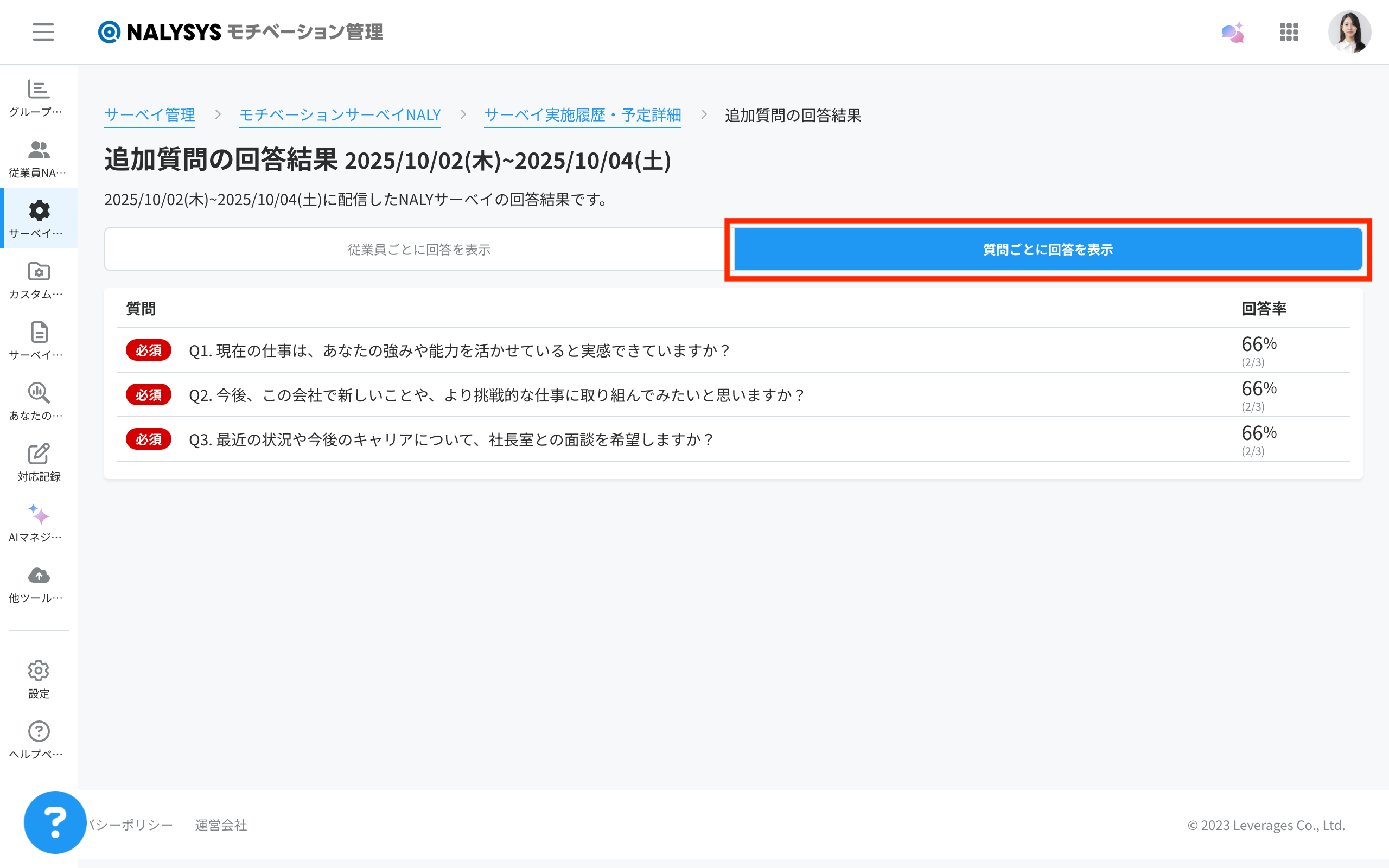The width and height of the screenshot is (1389, 868).
Task: Click the blue floating help button
Action: click(x=55, y=822)
